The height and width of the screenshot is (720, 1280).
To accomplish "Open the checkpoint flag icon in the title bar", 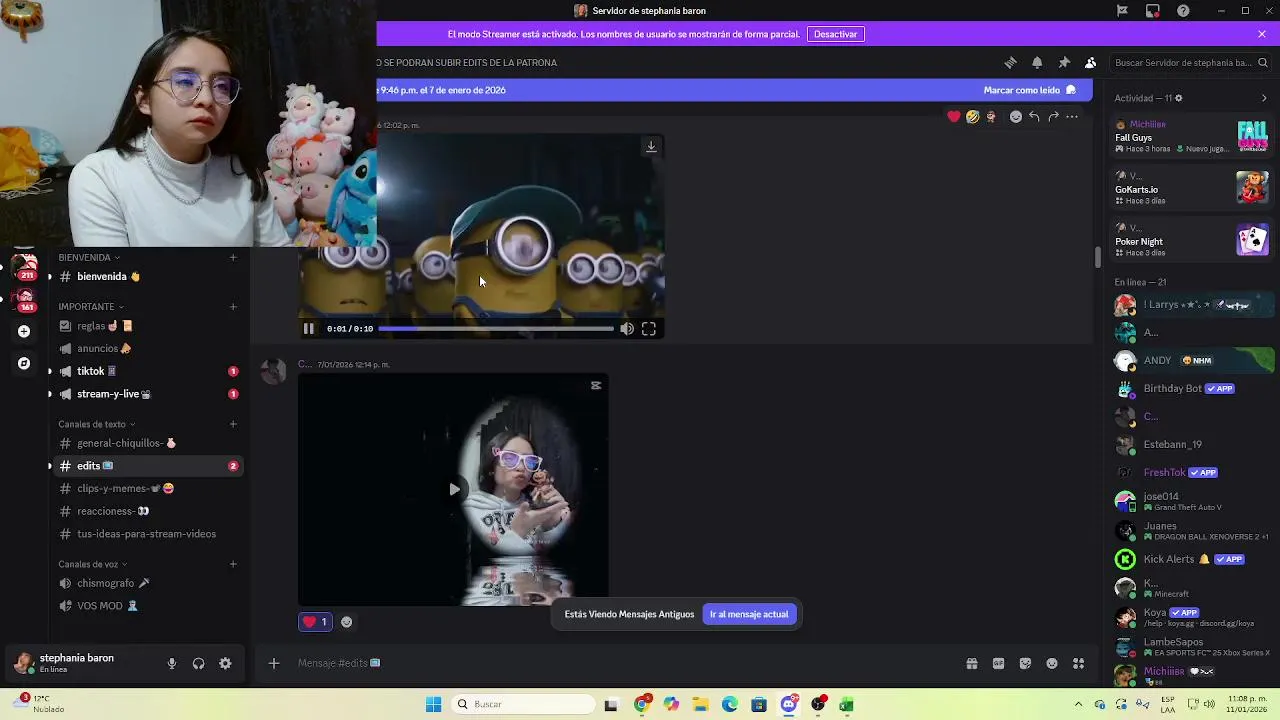I will point(1122,10).
